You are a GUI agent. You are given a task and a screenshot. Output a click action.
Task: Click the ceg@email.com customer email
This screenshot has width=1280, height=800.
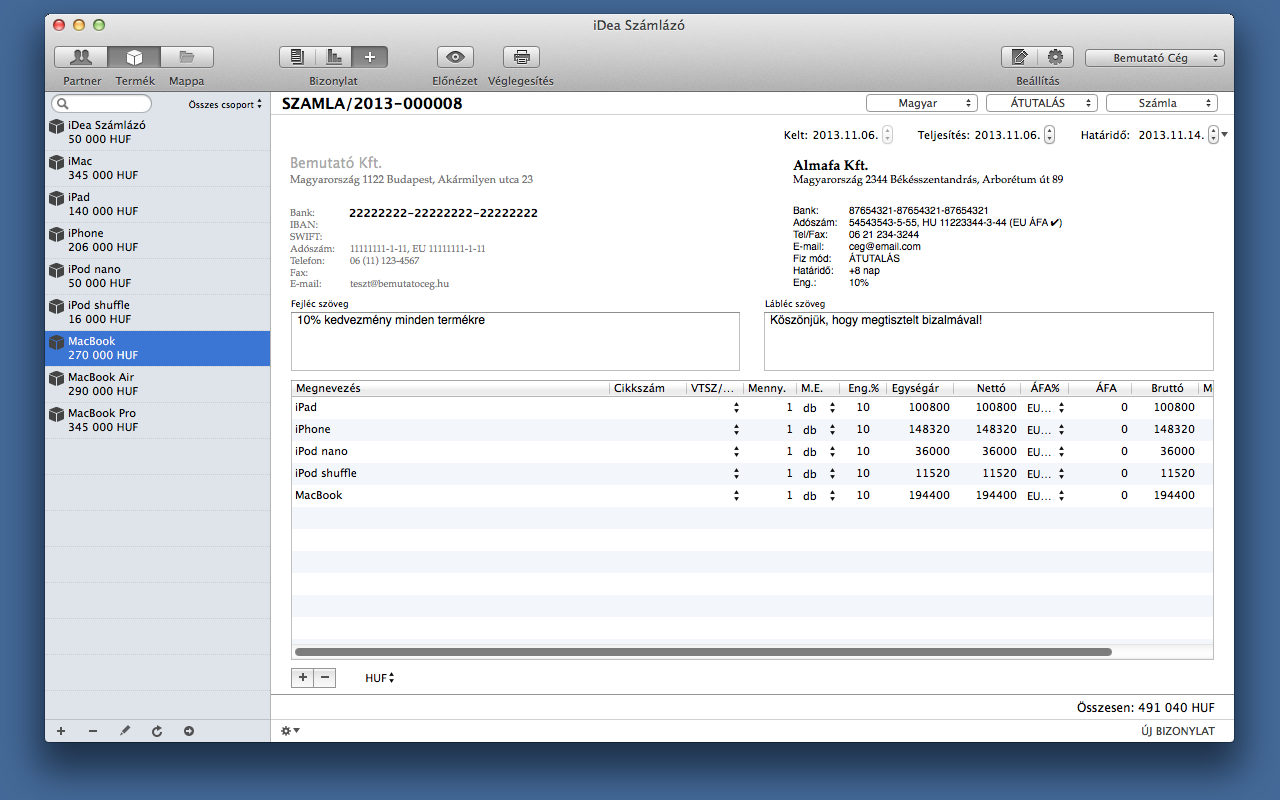coord(885,246)
